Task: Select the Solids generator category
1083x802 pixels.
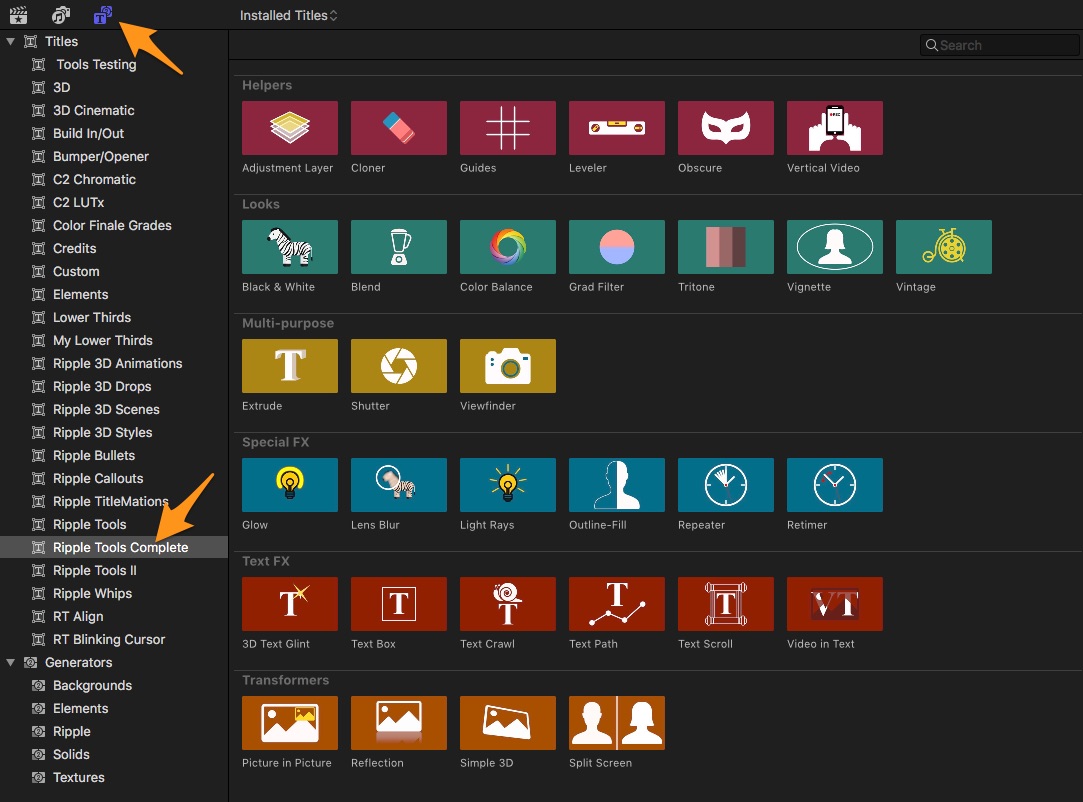Action: [x=114, y=754]
